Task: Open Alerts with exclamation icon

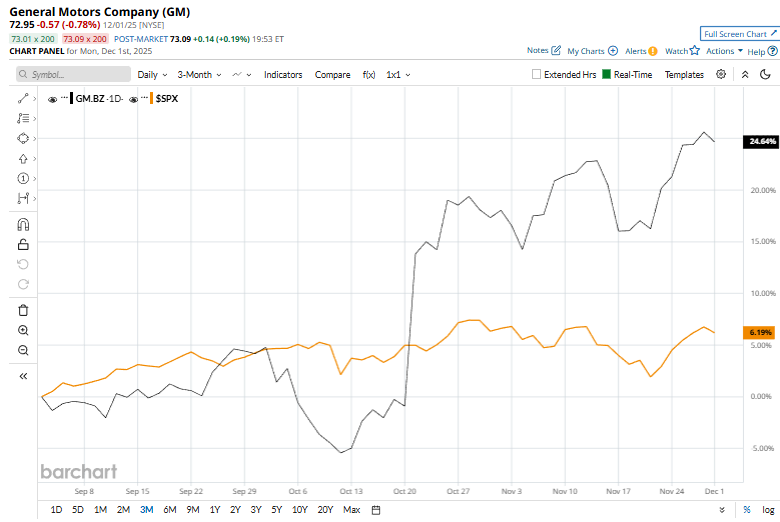Action: click(653, 51)
